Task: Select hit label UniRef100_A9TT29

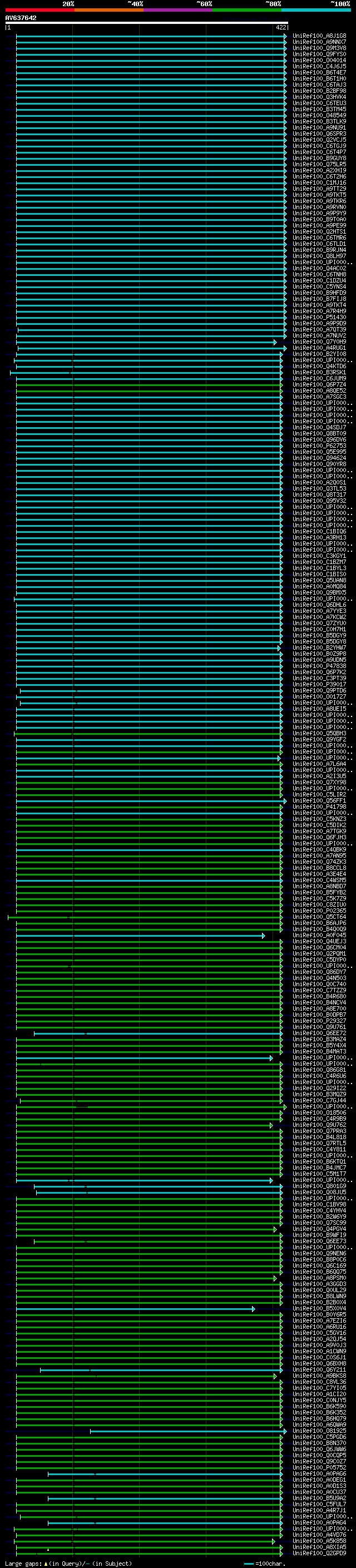Action: click(x=319, y=189)
